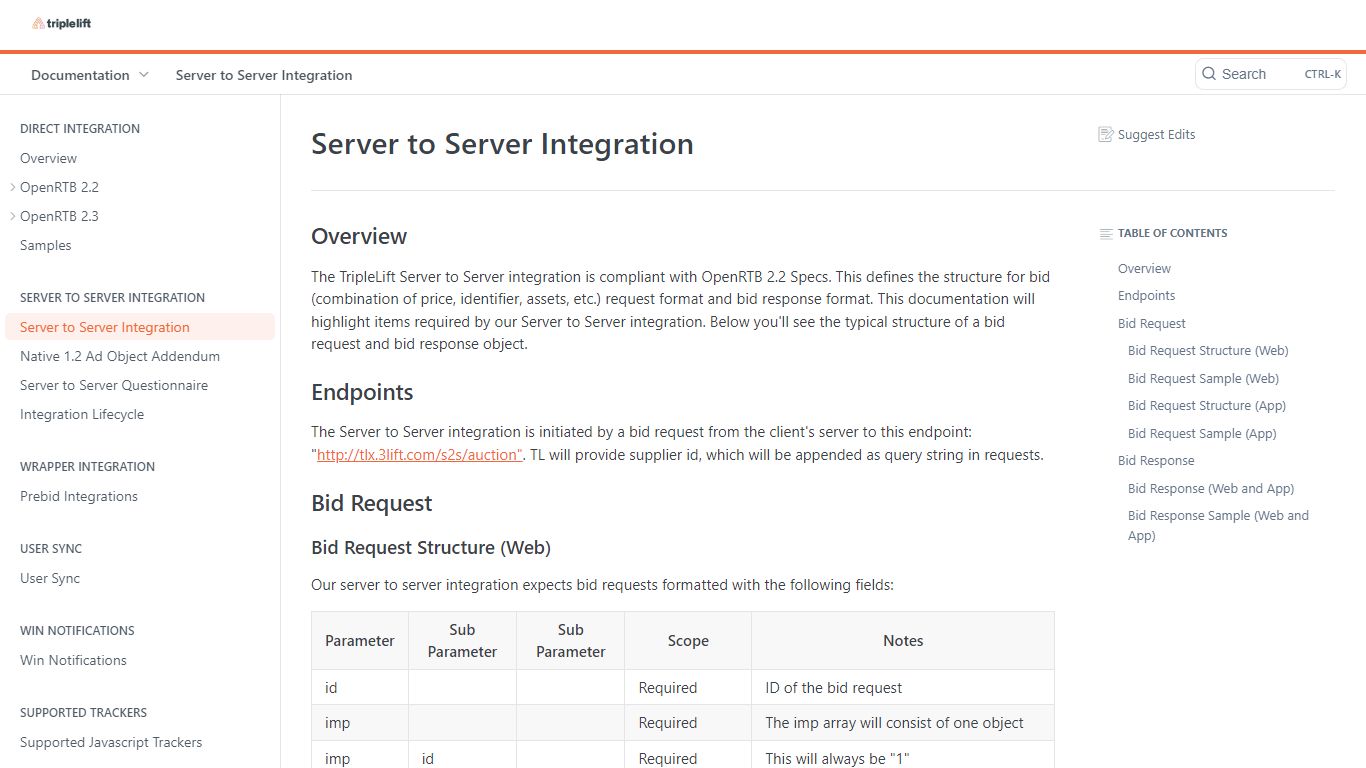Click the SUPPORTED TRACKERS section heading
The image size is (1366, 768).
(83, 712)
